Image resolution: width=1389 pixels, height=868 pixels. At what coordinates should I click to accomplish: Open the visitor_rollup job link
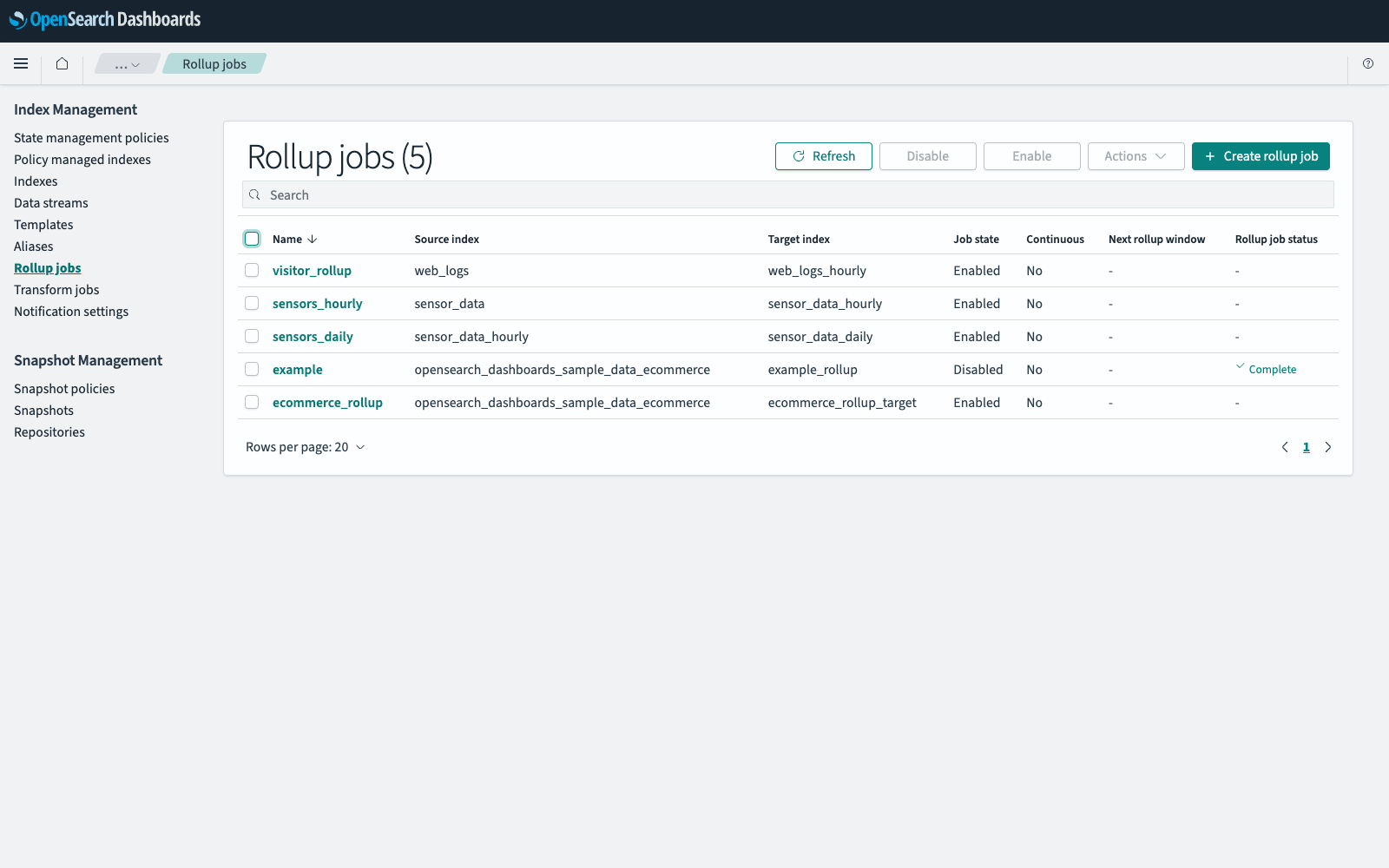coord(312,271)
